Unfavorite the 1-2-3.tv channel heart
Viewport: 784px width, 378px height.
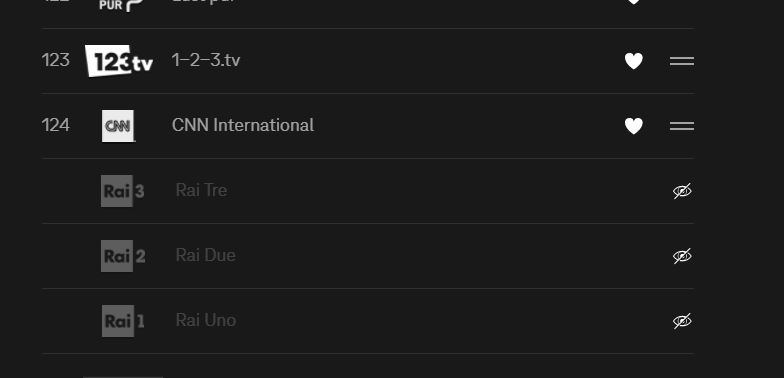634,61
